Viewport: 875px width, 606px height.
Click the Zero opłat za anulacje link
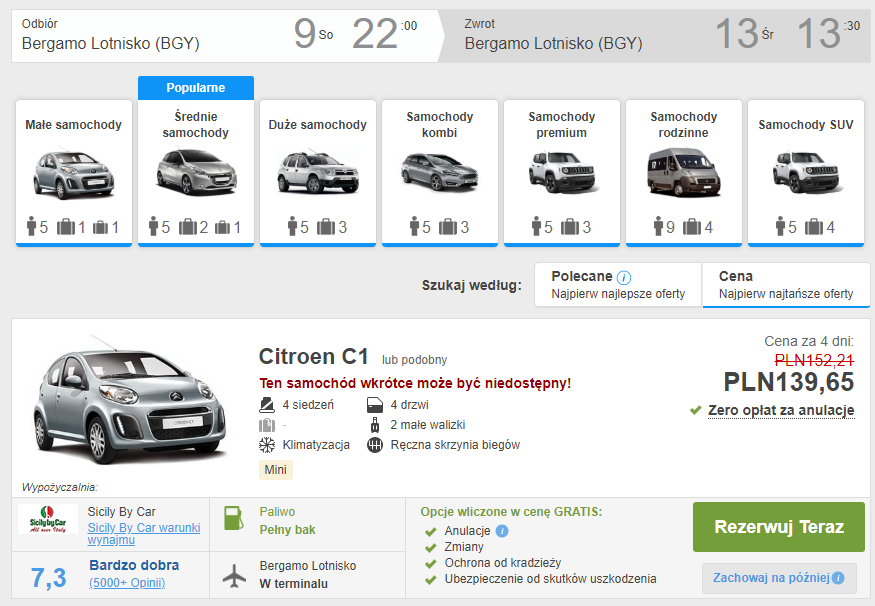point(781,411)
